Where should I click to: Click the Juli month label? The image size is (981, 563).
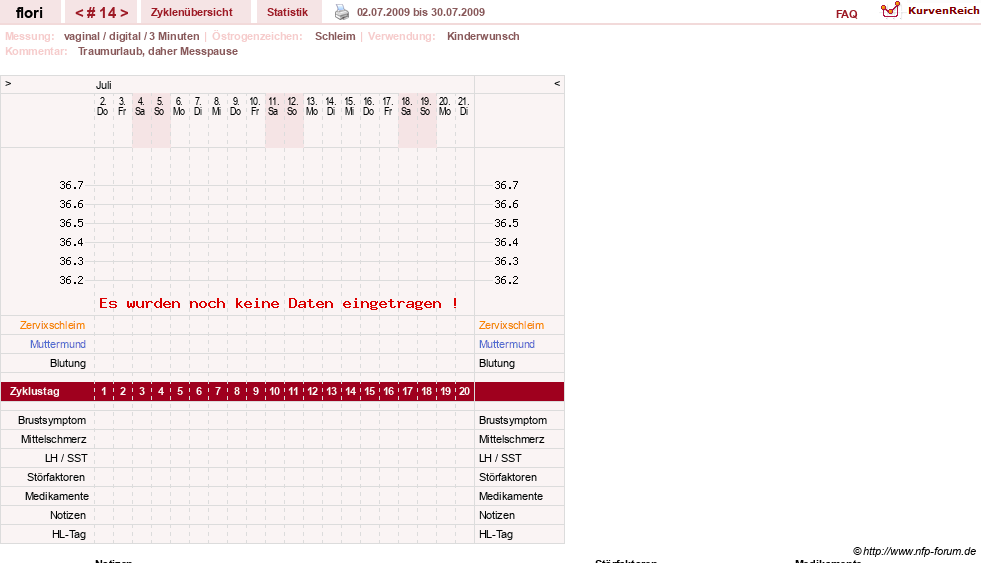(x=104, y=85)
